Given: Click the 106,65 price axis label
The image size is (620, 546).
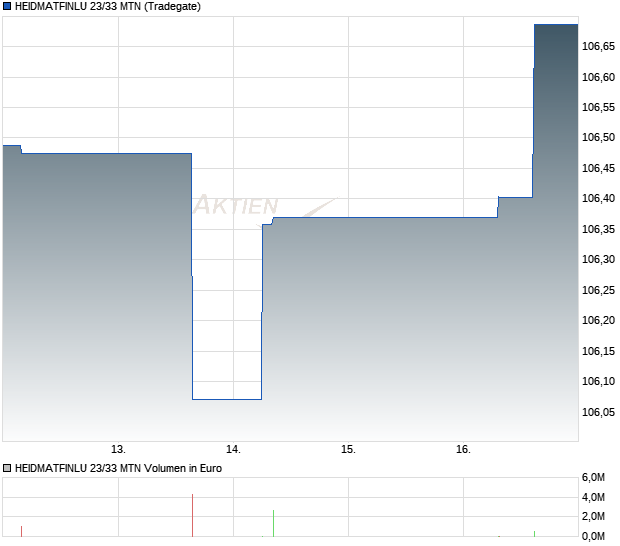Looking at the screenshot, I should pos(598,47).
